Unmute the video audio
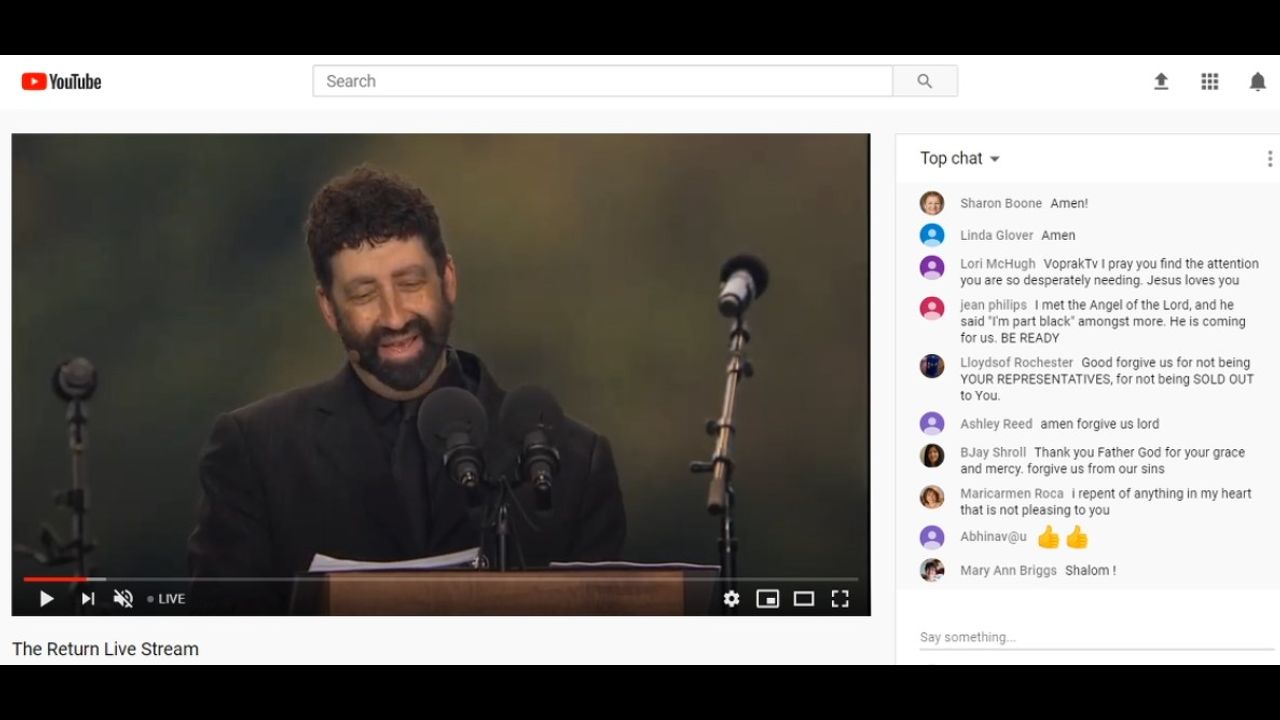Image resolution: width=1280 pixels, height=720 pixels. tap(123, 599)
